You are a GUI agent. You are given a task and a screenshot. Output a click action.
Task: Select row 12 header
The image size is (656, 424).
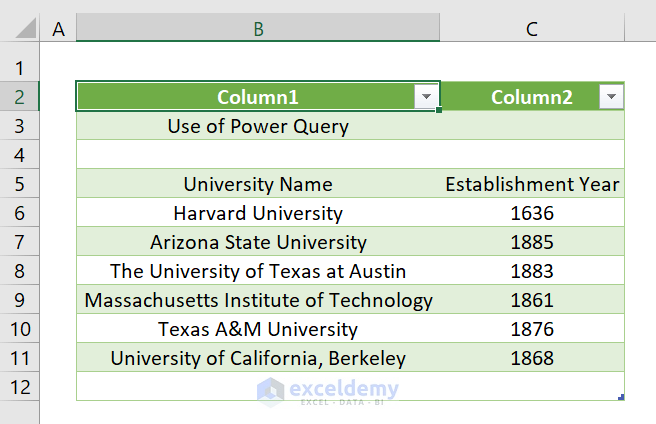tap(19, 386)
